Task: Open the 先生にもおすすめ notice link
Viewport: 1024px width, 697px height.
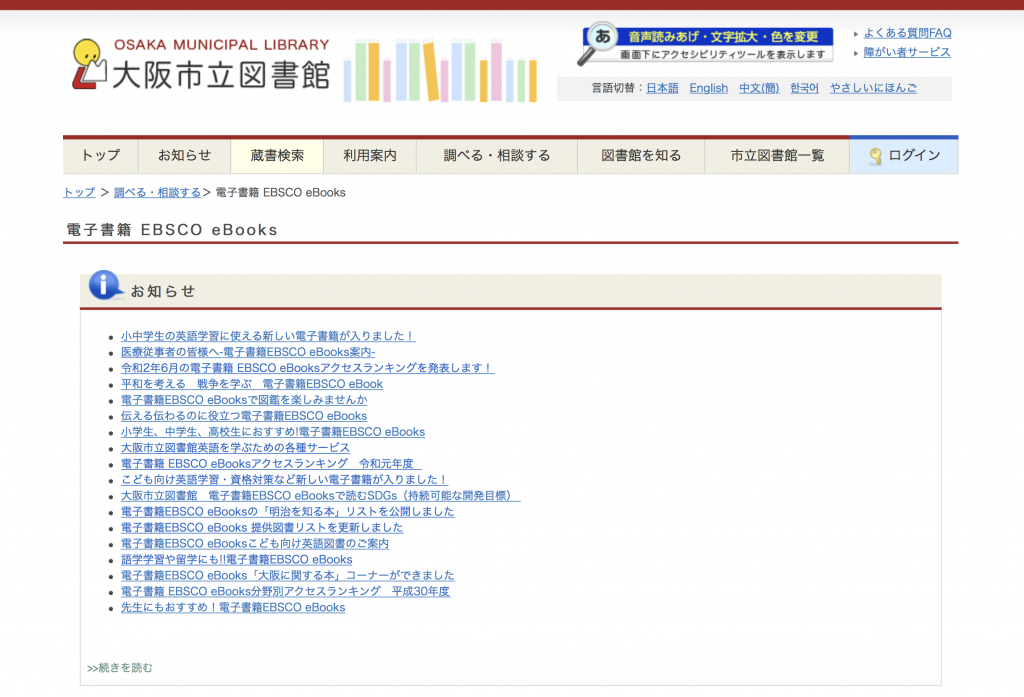Action: point(233,608)
